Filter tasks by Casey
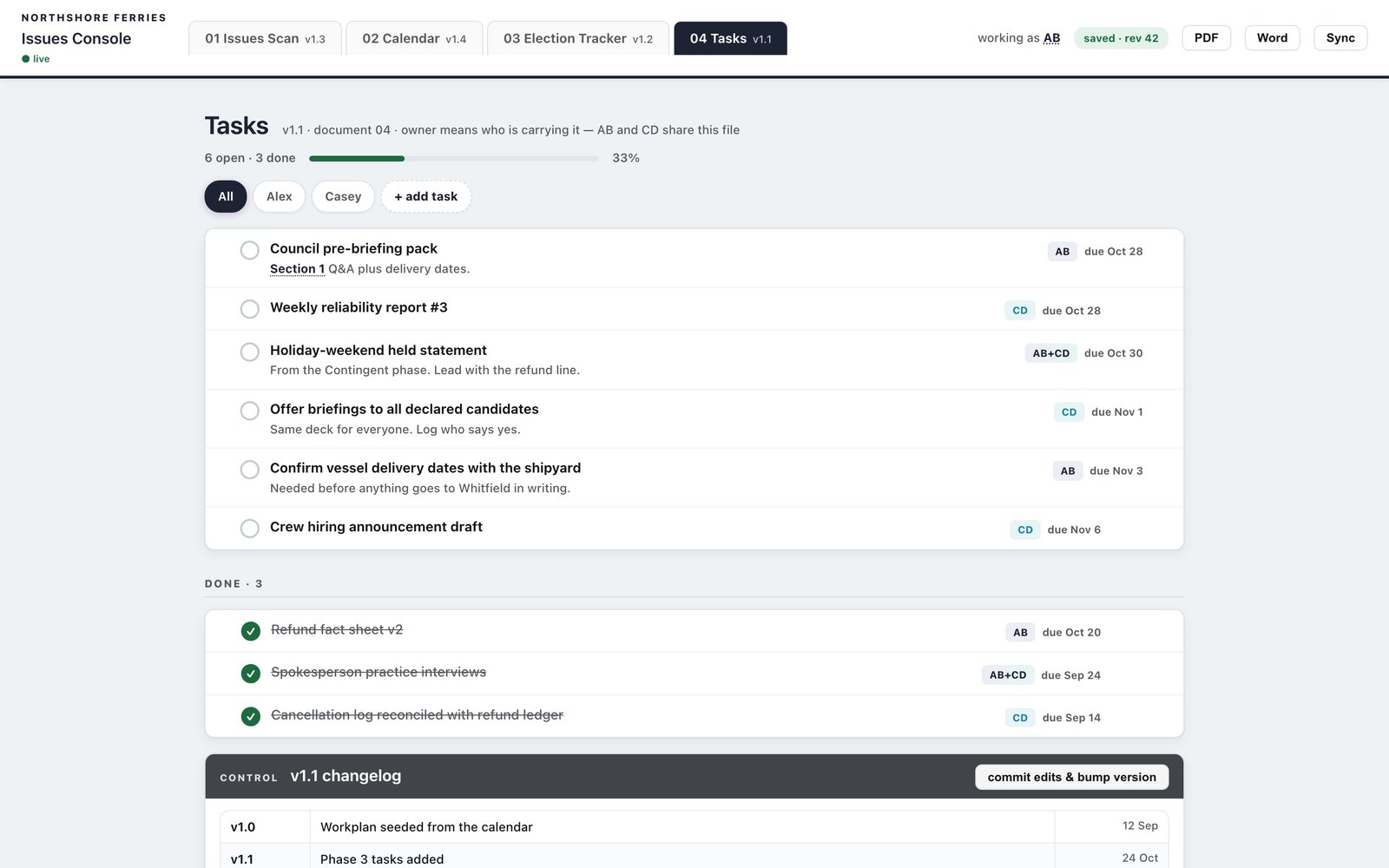Viewport: 1389px width, 868px height. (x=343, y=197)
